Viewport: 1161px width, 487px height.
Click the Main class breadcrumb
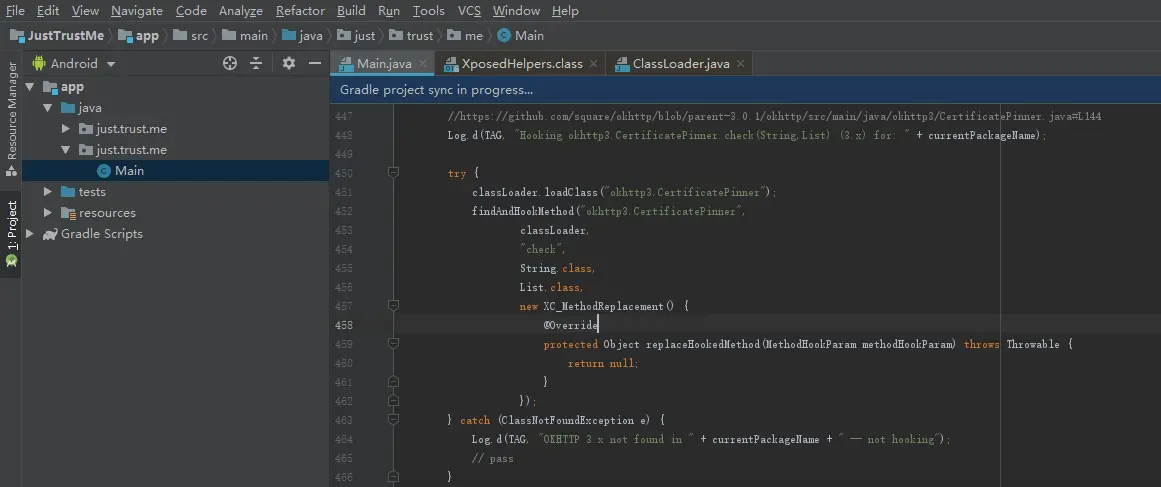click(521, 36)
